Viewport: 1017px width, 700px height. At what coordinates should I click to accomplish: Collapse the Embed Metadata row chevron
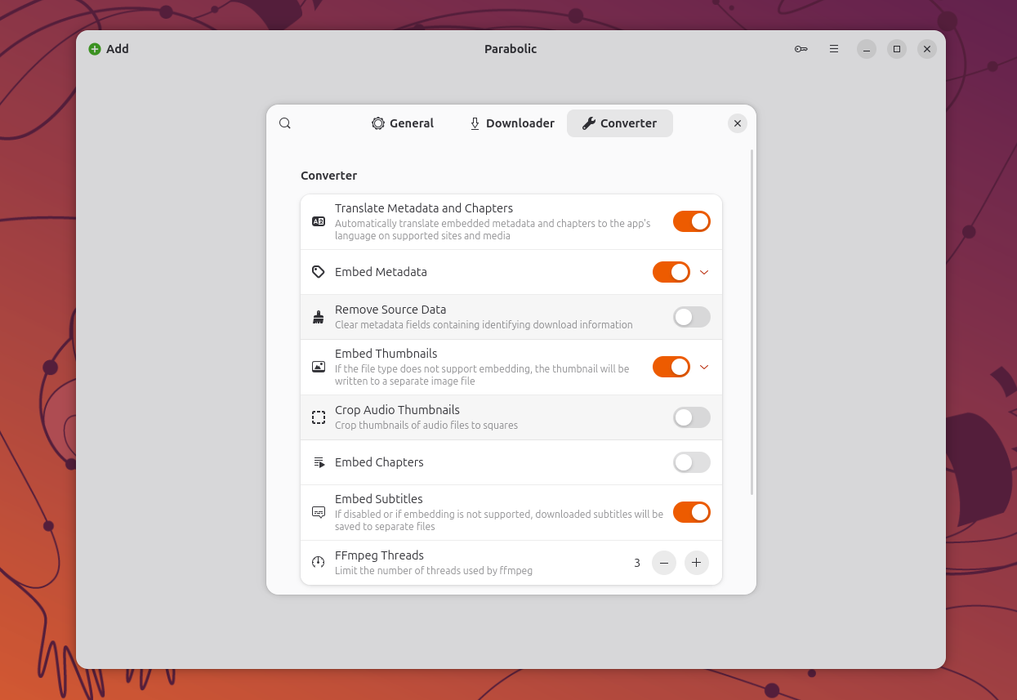pyautogui.click(x=704, y=272)
